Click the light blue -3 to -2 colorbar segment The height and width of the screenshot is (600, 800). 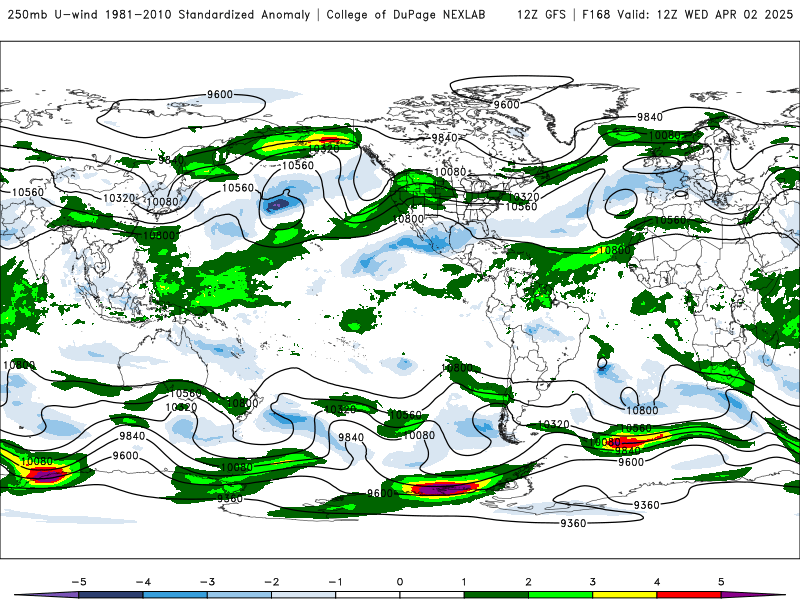[239, 595]
